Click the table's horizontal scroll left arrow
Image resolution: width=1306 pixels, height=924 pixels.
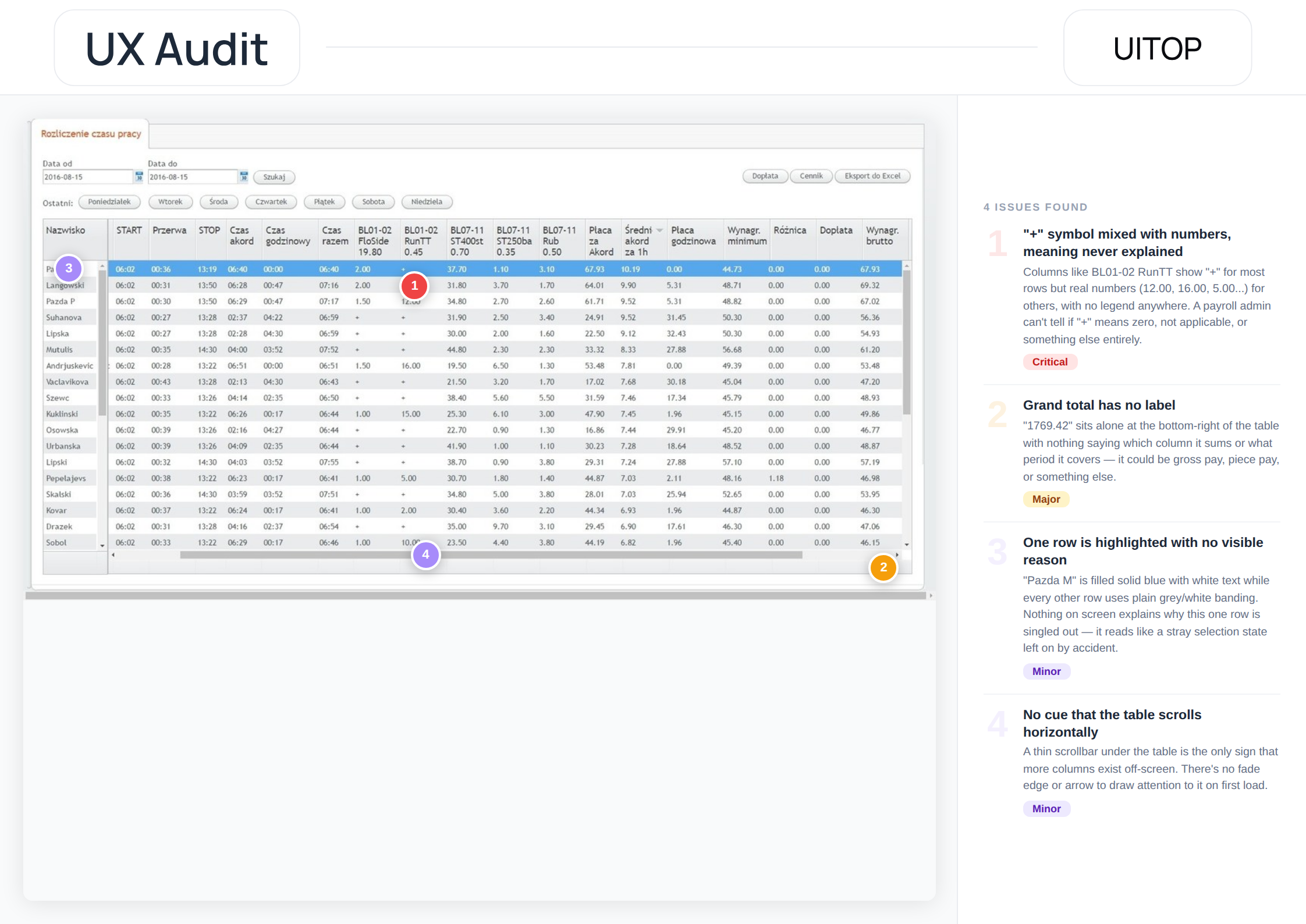(113, 555)
